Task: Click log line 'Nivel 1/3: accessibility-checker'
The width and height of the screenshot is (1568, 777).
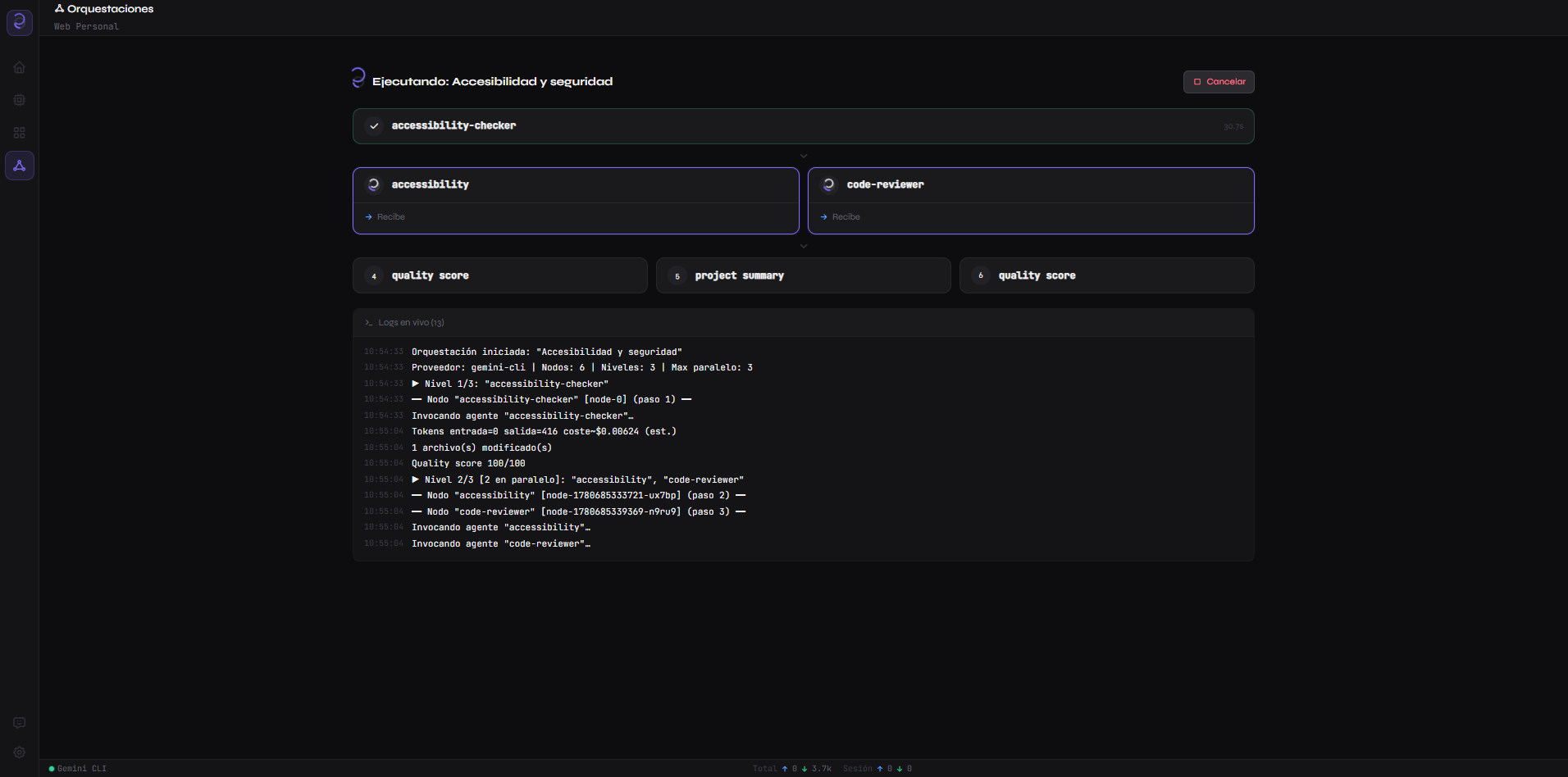Action: (x=510, y=384)
